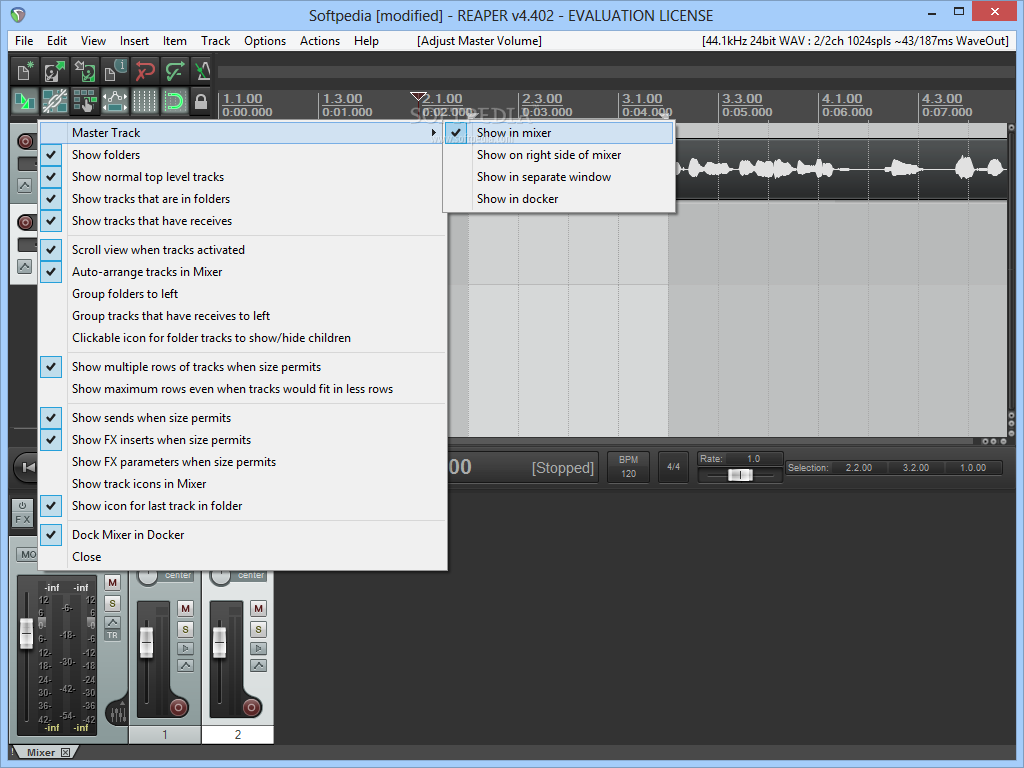
Task: Click the audio device info status text
Action: (856, 40)
